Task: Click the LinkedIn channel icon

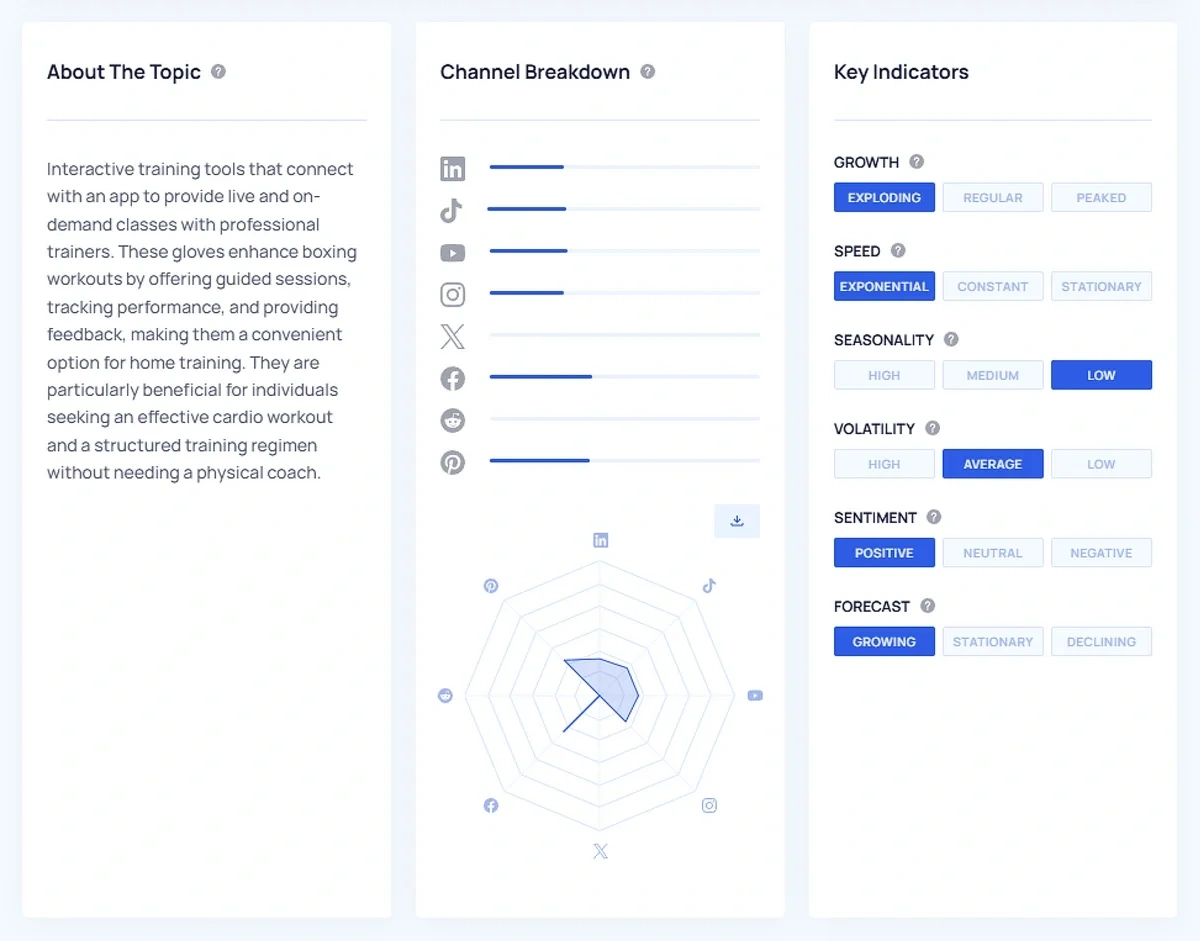Action: point(452,167)
